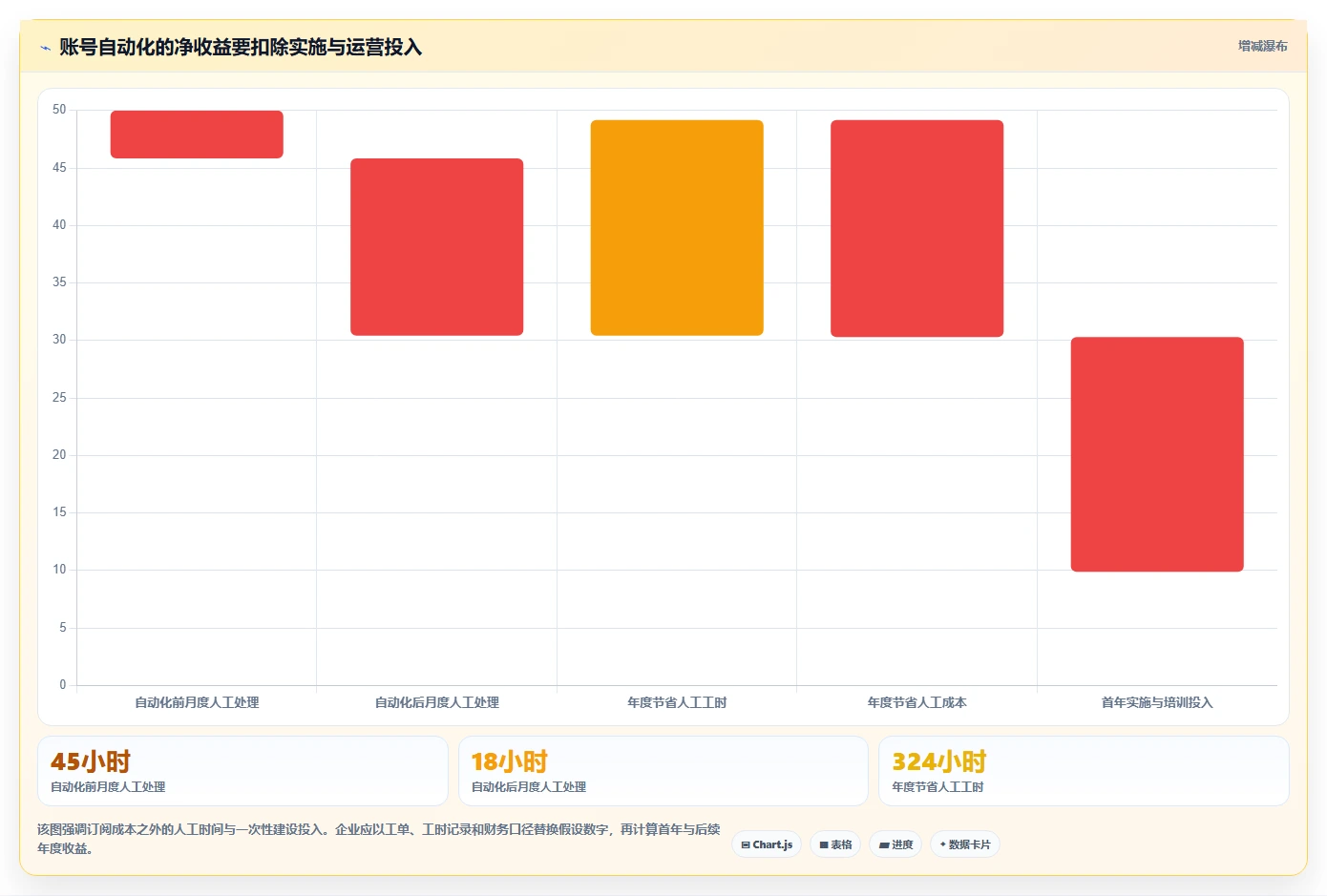
Task: Click the red bar for 年度节省人工成本
Action: [916, 228]
